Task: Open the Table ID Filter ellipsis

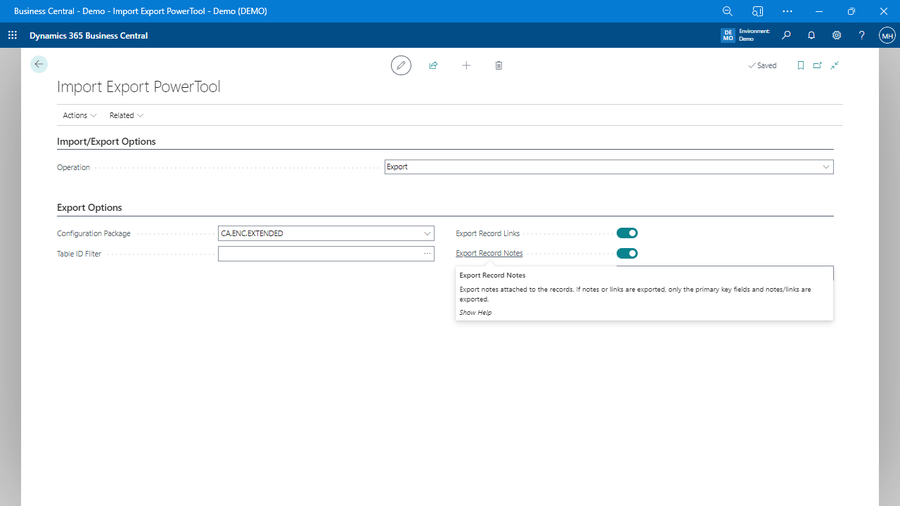Action: (x=427, y=254)
